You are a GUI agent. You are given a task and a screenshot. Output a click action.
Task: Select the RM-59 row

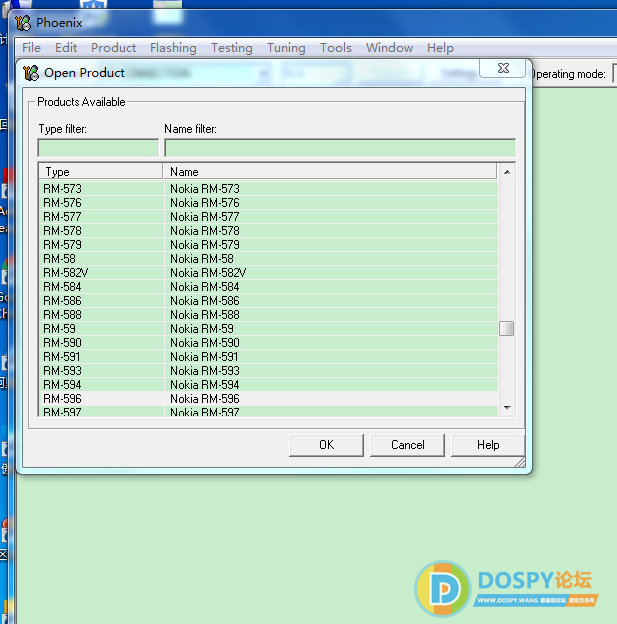268,329
